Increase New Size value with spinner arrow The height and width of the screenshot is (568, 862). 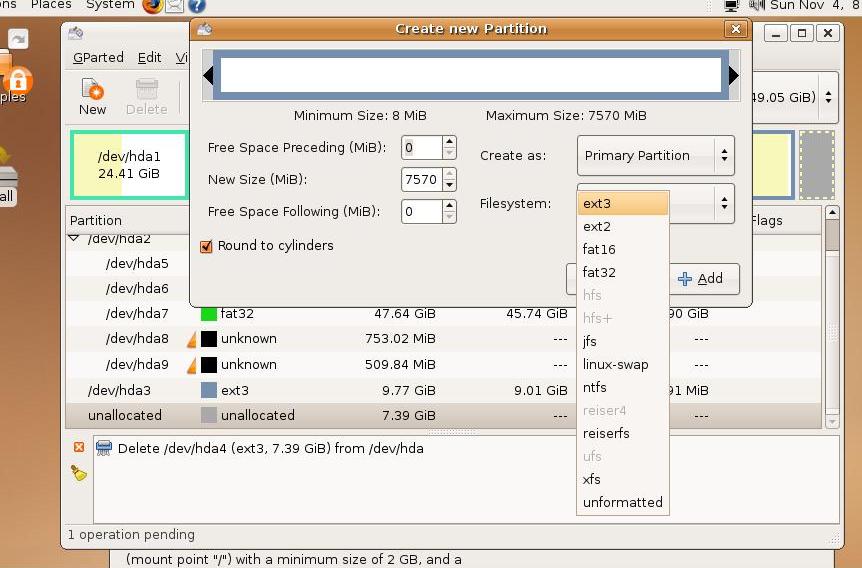pyautogui.click(x=449, y=174)
